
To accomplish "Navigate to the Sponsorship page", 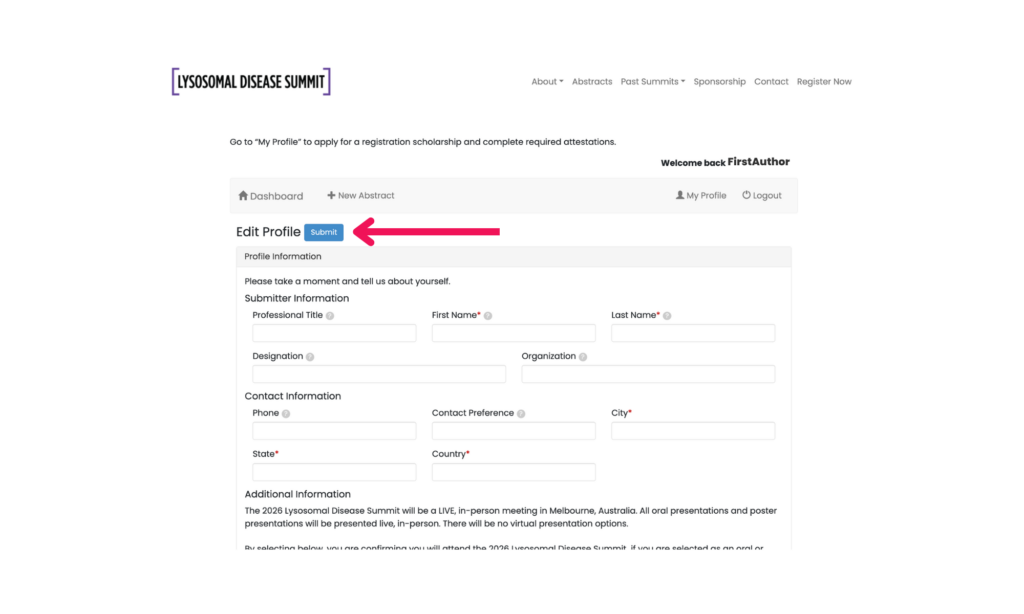I will [719, 82].
